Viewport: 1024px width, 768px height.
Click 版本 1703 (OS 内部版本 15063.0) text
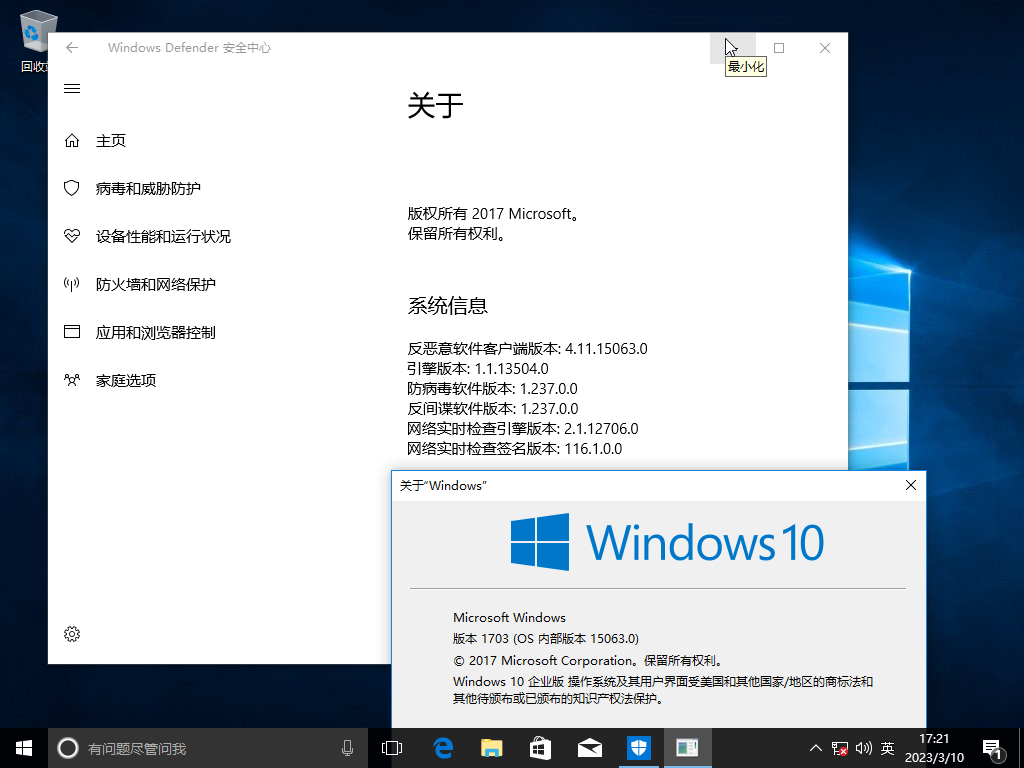click(x=546, y=638)
